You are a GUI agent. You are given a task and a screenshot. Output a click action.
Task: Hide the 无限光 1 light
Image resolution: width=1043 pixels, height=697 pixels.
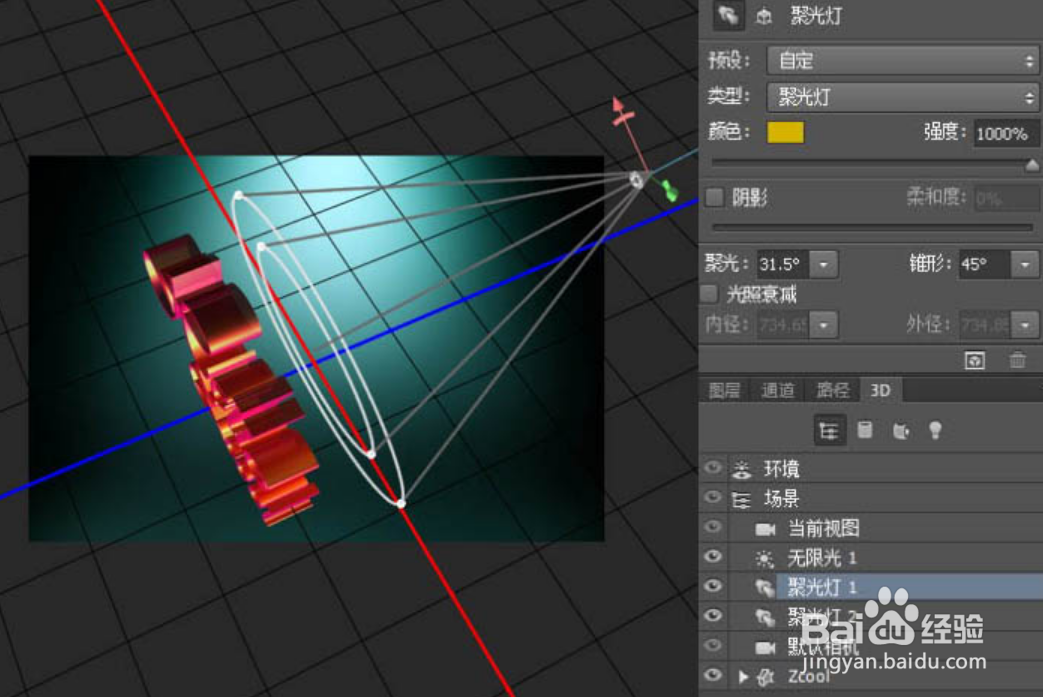pos(713,556)
